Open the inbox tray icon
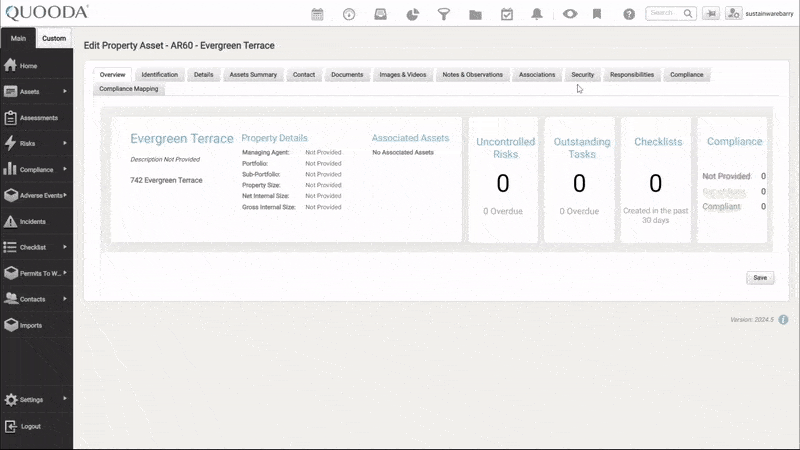 [x=381, y=14]
